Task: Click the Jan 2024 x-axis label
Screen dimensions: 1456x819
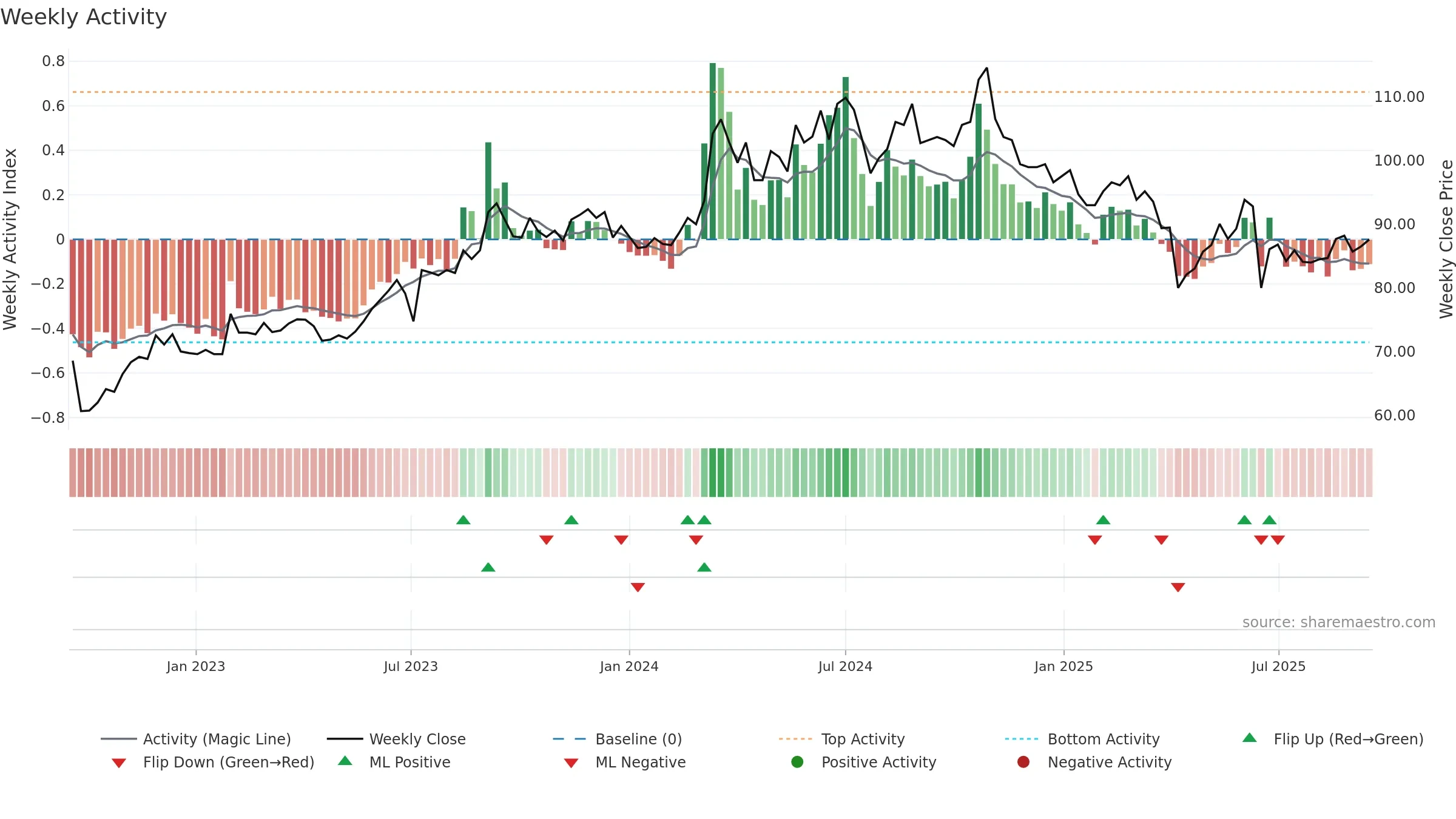Action: click(629, 666)
